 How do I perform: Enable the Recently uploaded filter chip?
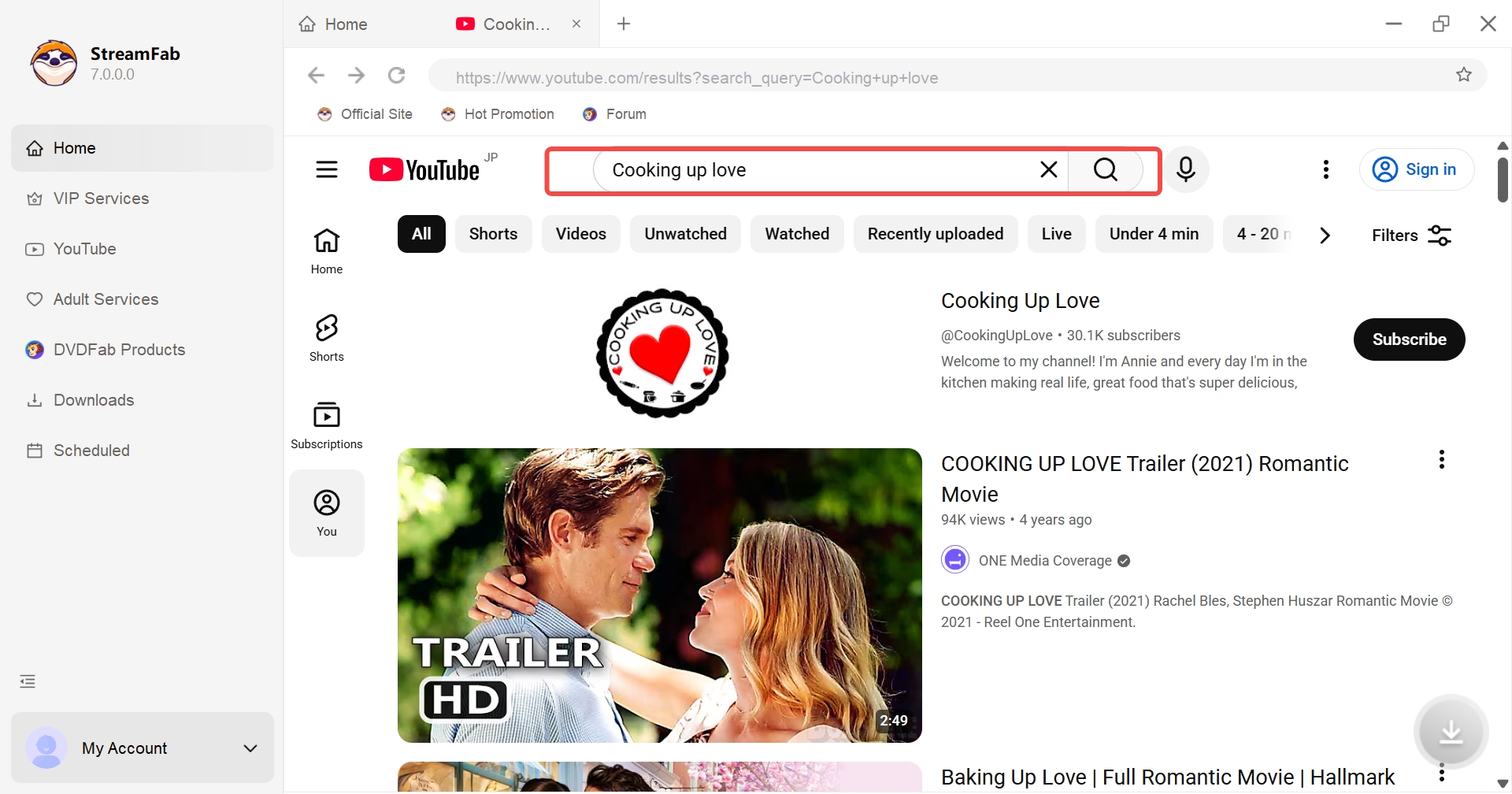point(935,234)
